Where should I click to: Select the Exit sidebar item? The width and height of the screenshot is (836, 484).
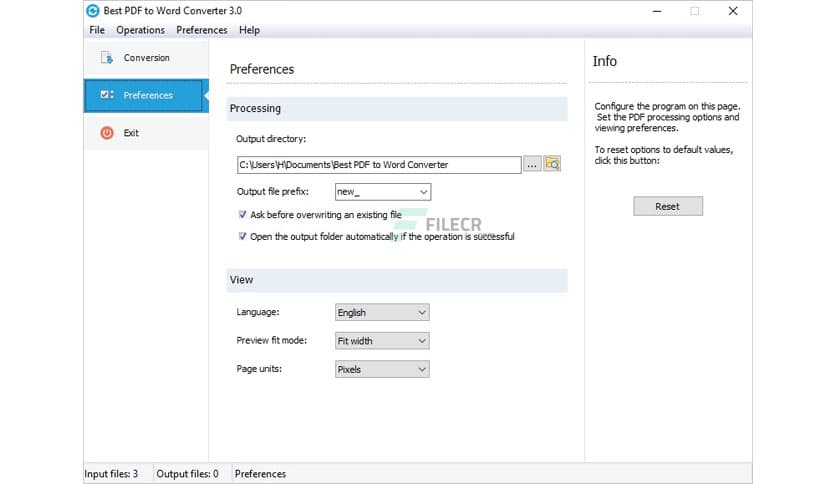146,133
